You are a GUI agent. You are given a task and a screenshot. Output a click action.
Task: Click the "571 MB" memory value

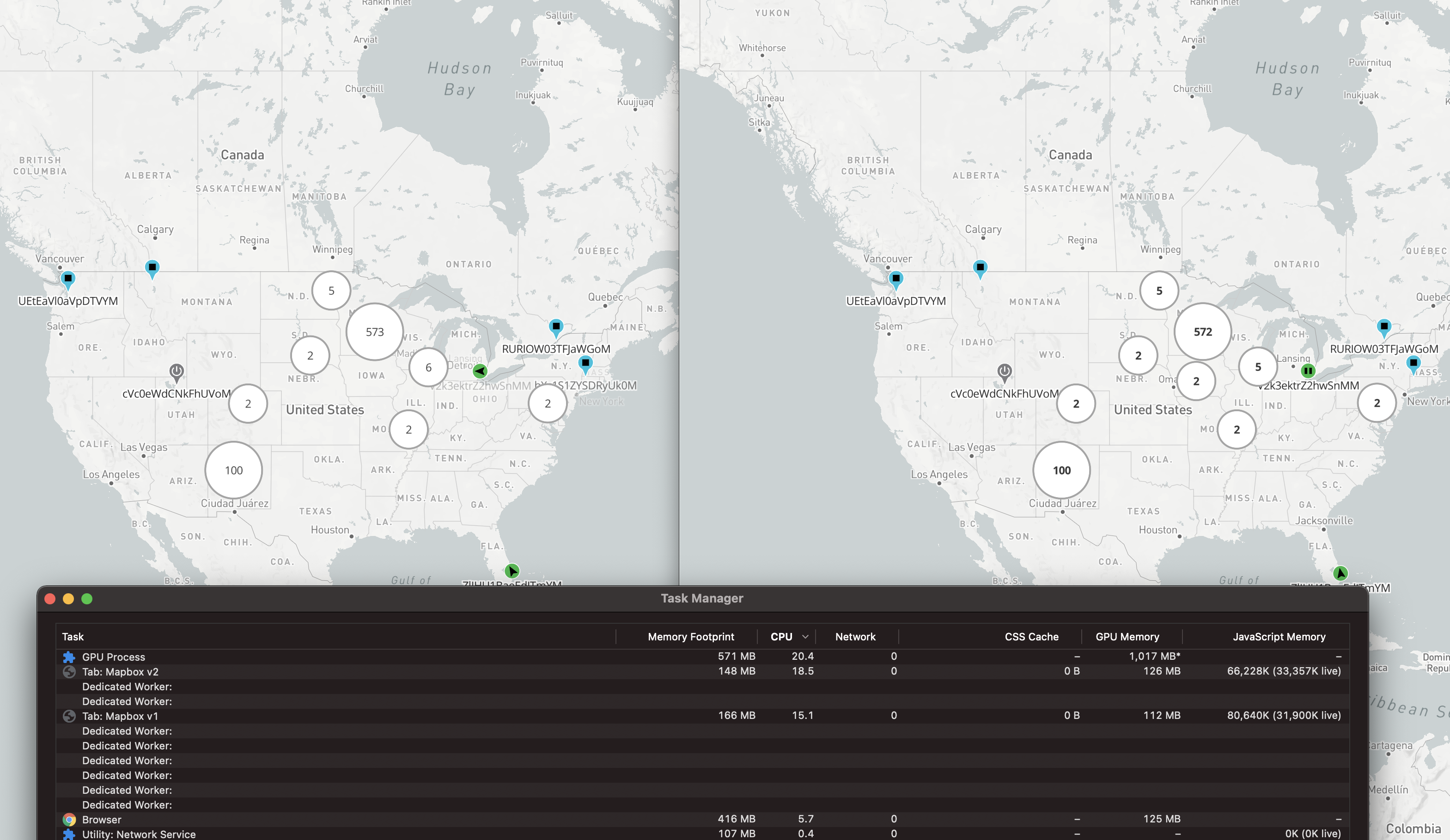tap(737, 657)
